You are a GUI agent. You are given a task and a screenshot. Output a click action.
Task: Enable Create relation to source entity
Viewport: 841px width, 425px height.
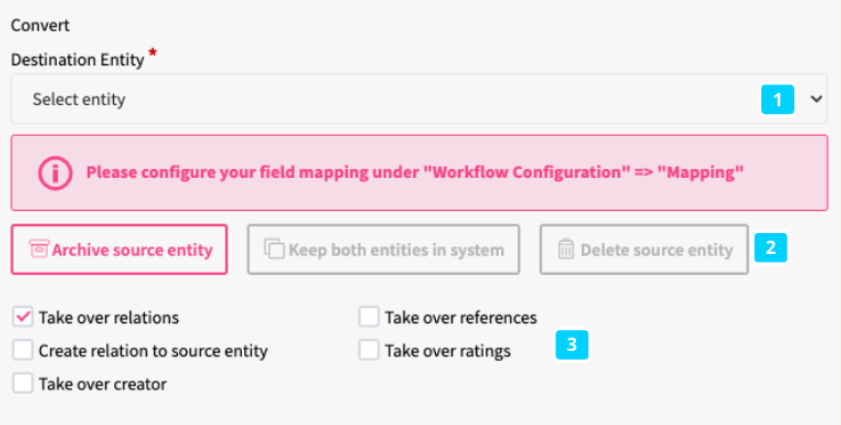[23, 351]
